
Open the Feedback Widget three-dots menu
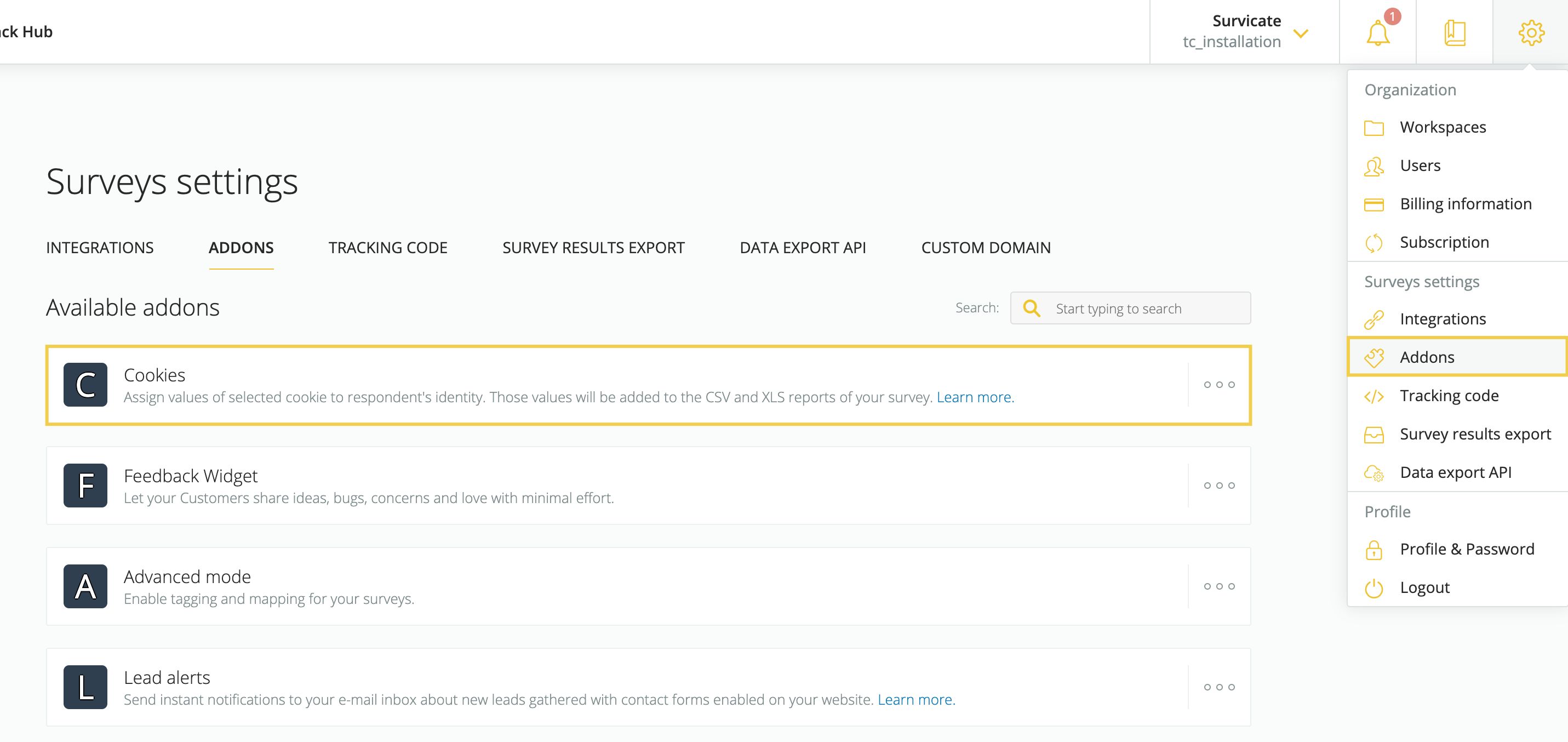1219,486
